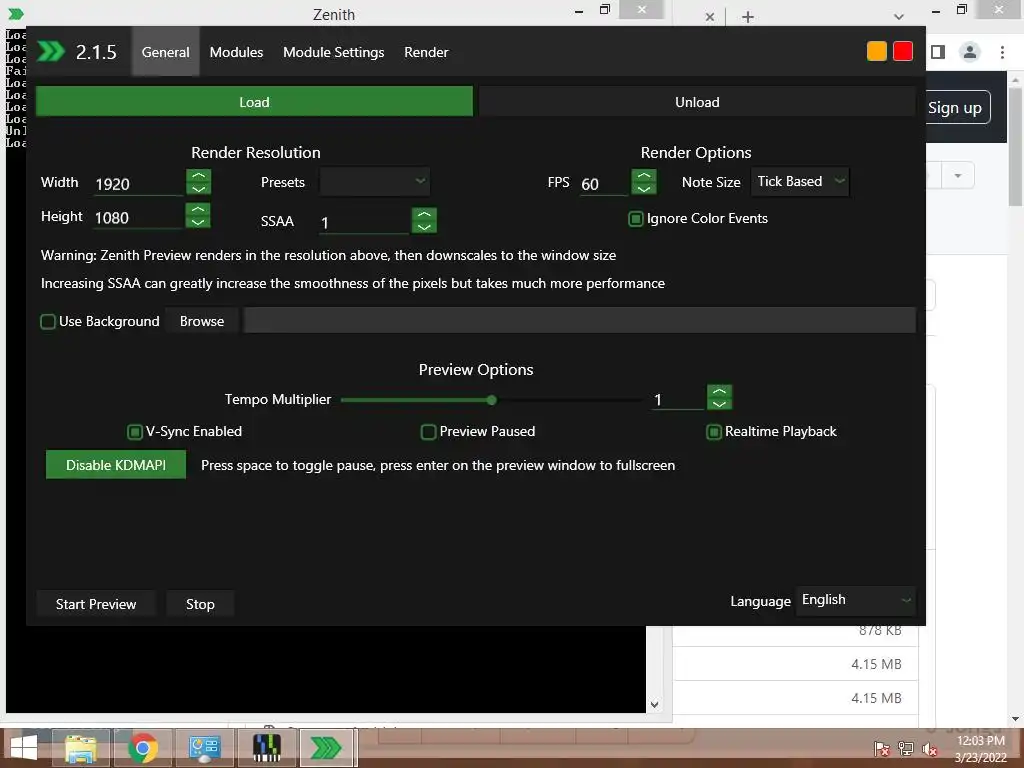Click the SSAA input field

tap(364, 223)
